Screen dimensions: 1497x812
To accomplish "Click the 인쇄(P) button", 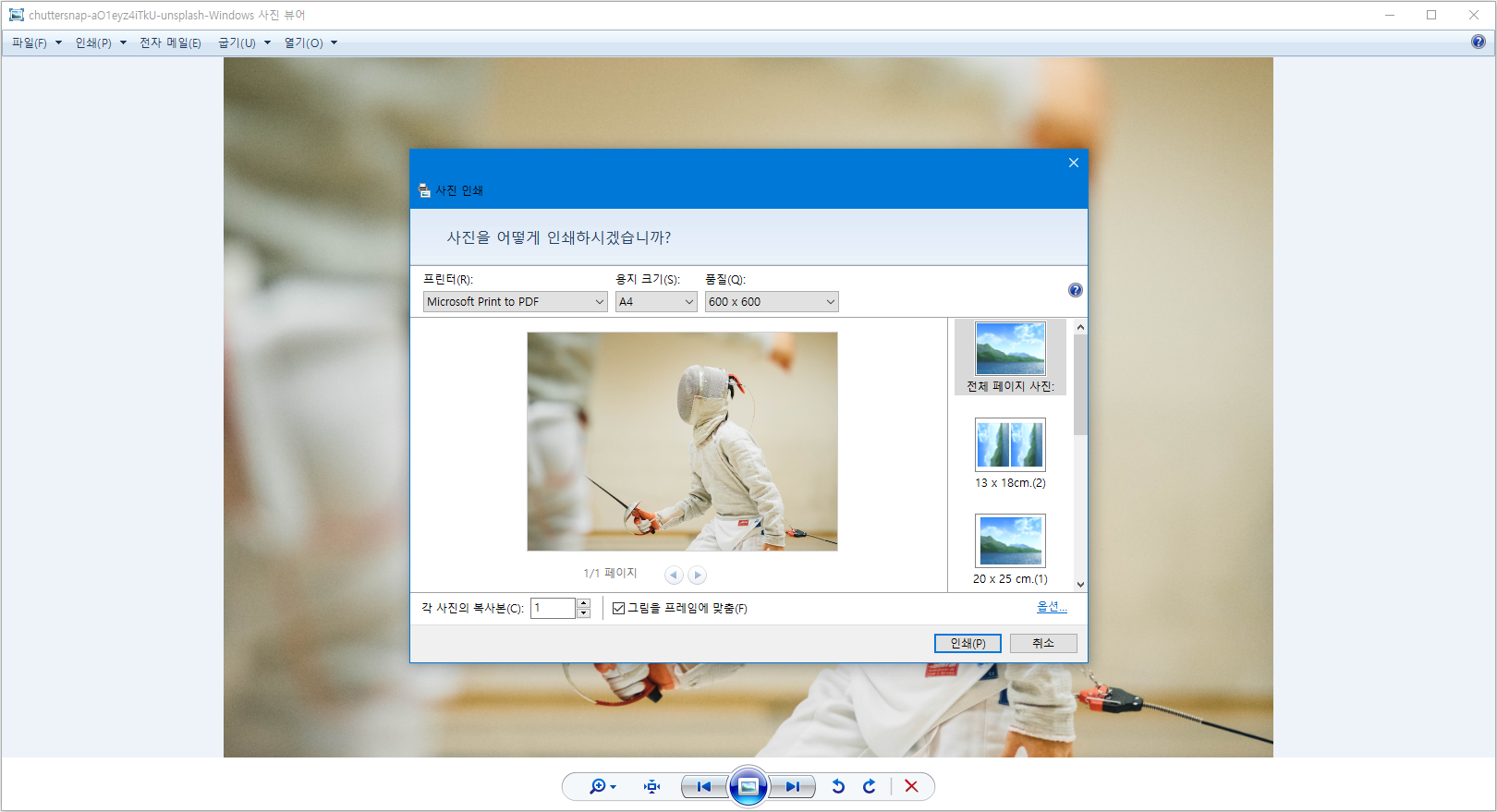I will pyautogui.click(x=968, y=643).
